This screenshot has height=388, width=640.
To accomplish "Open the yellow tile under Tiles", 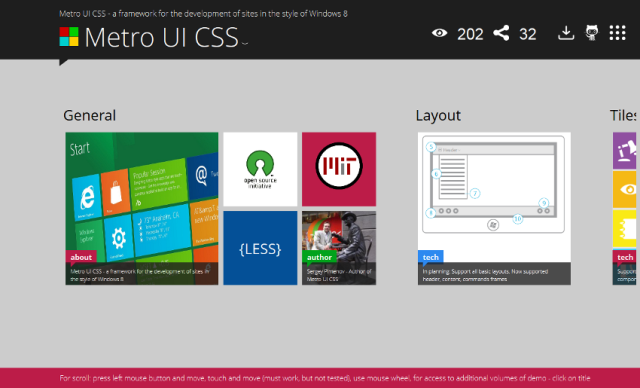I will [624, 228].
